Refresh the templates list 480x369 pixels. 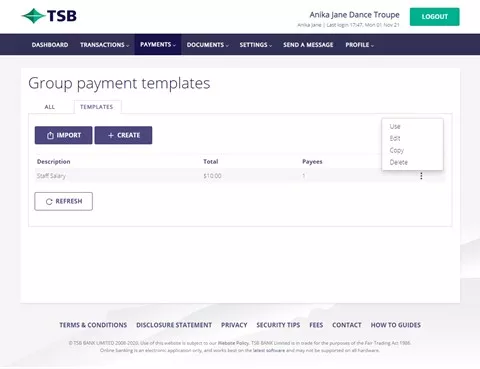[x=63, y=201]
